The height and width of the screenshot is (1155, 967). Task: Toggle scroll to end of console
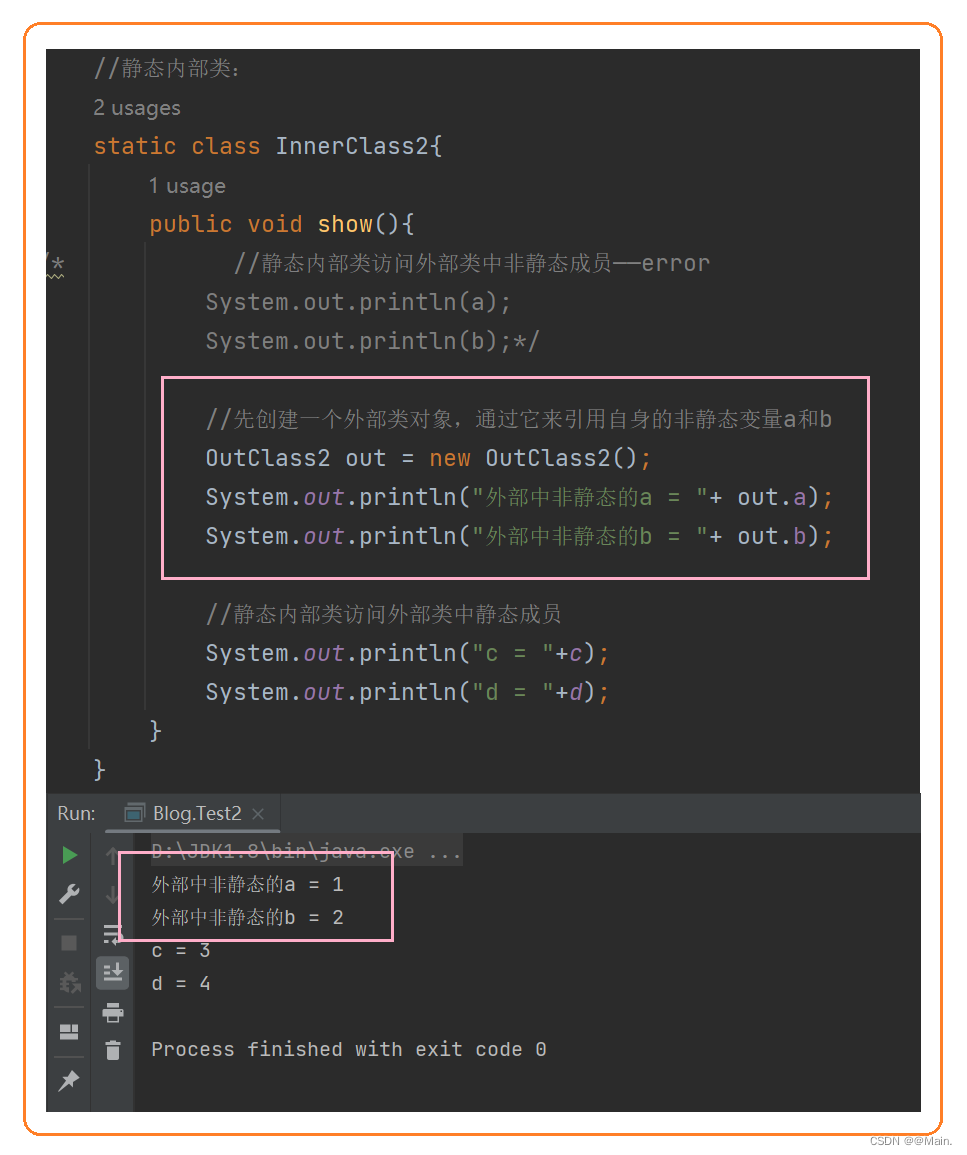coord(113,973)
